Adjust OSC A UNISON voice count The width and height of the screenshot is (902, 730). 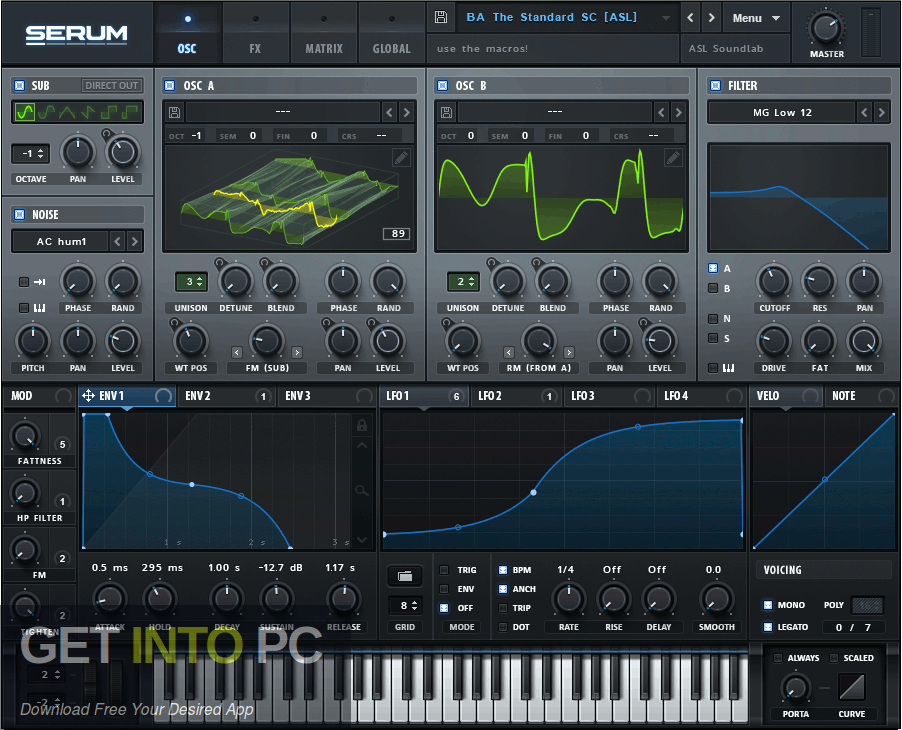191,282
